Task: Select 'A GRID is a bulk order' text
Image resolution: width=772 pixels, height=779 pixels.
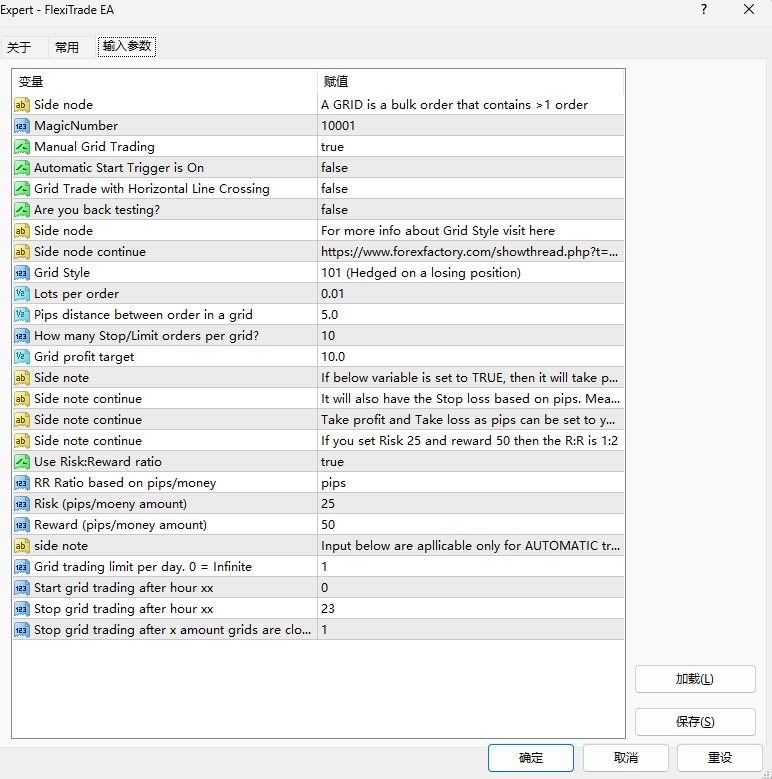Action: click(x=454, y=105)
